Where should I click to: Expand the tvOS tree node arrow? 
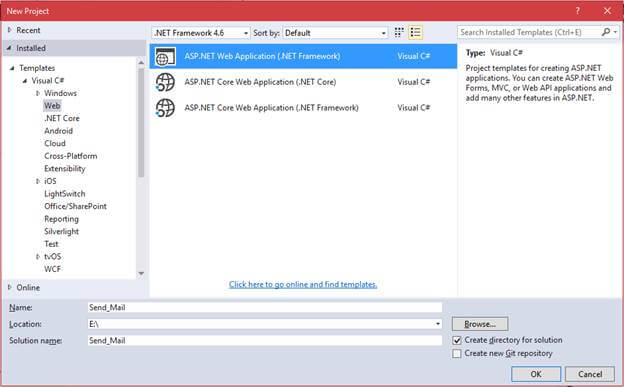tap(38, 257)
